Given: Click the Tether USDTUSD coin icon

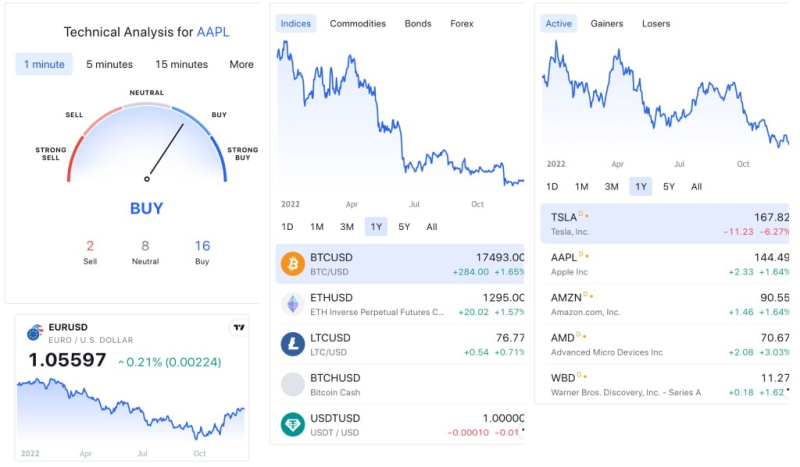Looking at the screenshot, I should (293, 425).
